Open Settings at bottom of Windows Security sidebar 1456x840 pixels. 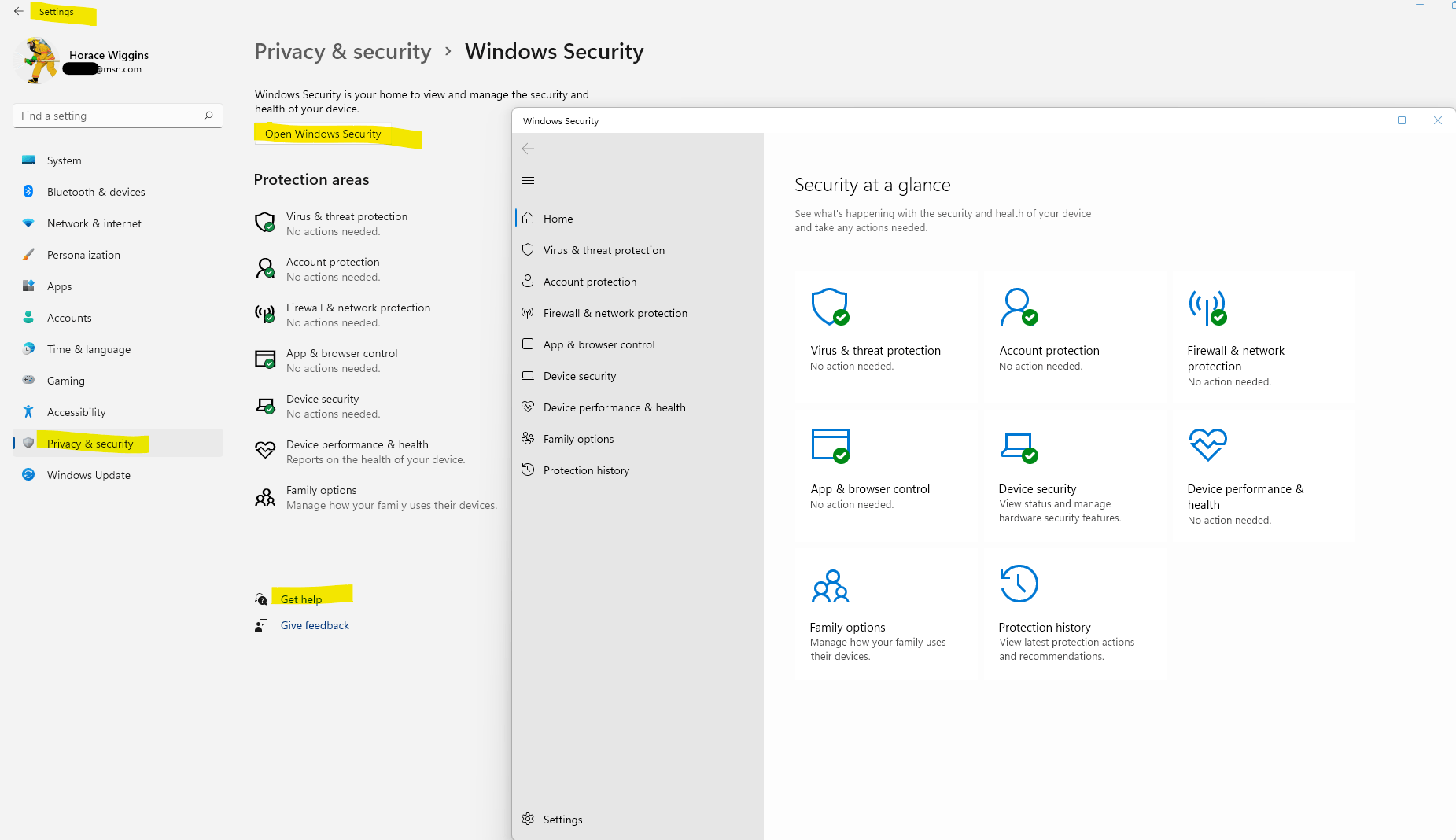point(638,820)
